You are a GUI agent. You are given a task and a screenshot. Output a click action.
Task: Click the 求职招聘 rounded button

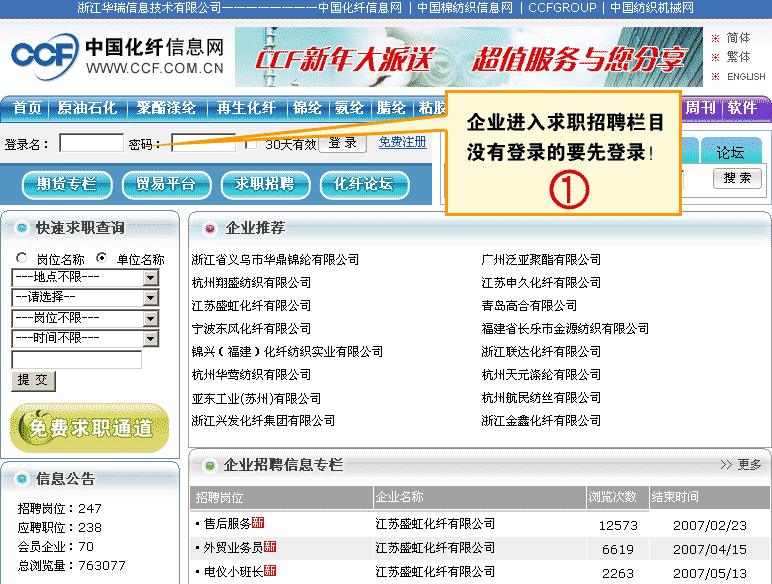click(264, 184)
